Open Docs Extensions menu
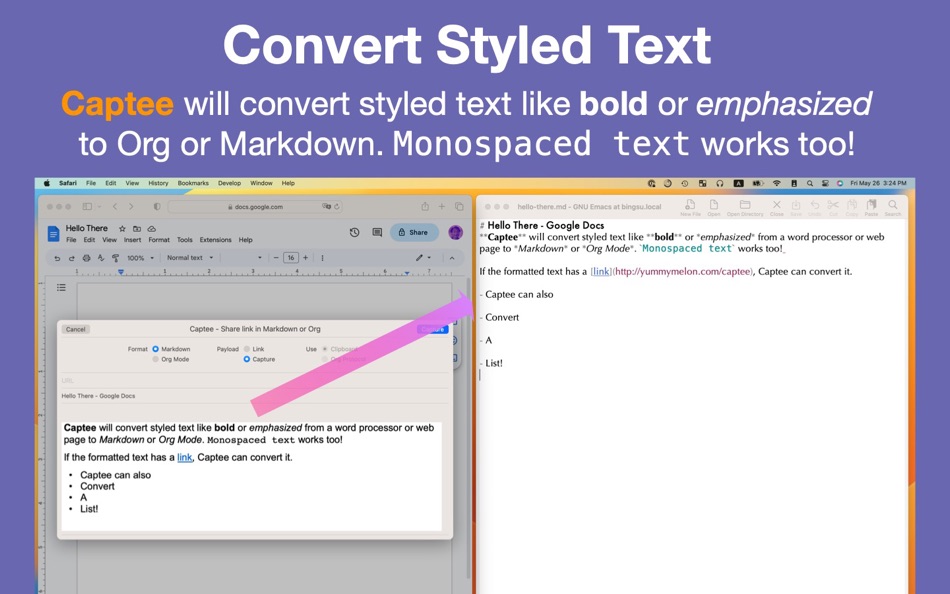The height and width of the screenshot is (594, 950). [x=215, y=240]
